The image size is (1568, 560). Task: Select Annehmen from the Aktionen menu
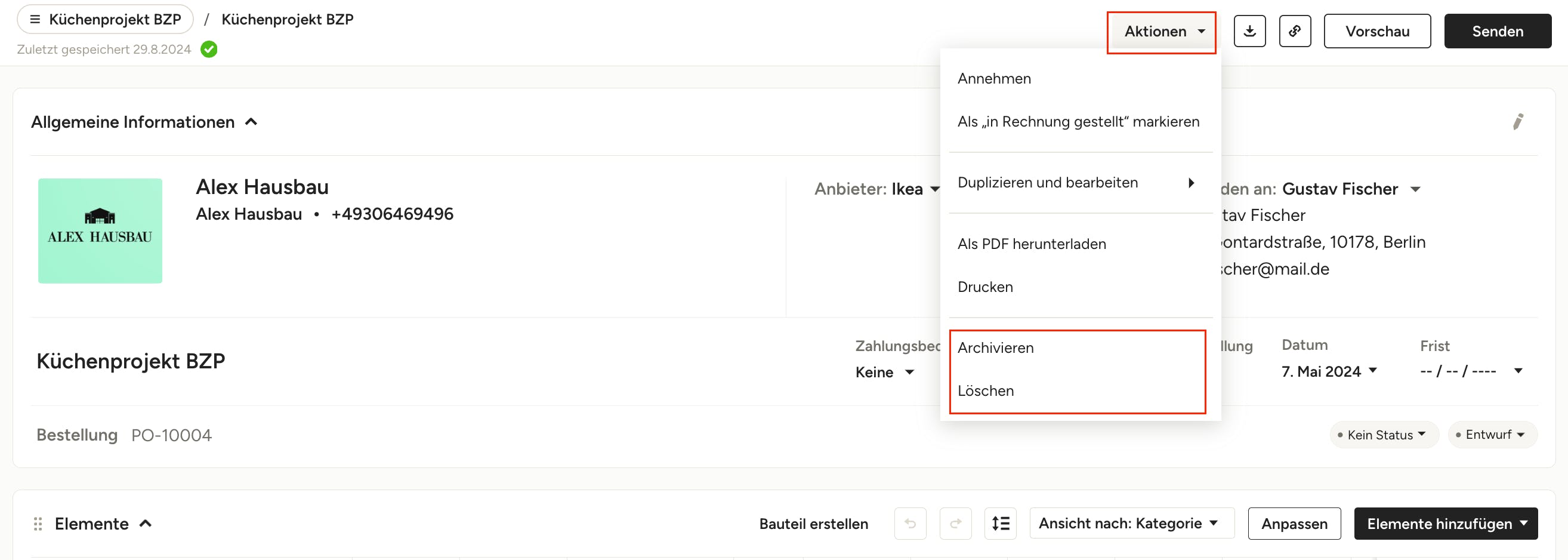pyautogui.click(x=1081, y=79)
